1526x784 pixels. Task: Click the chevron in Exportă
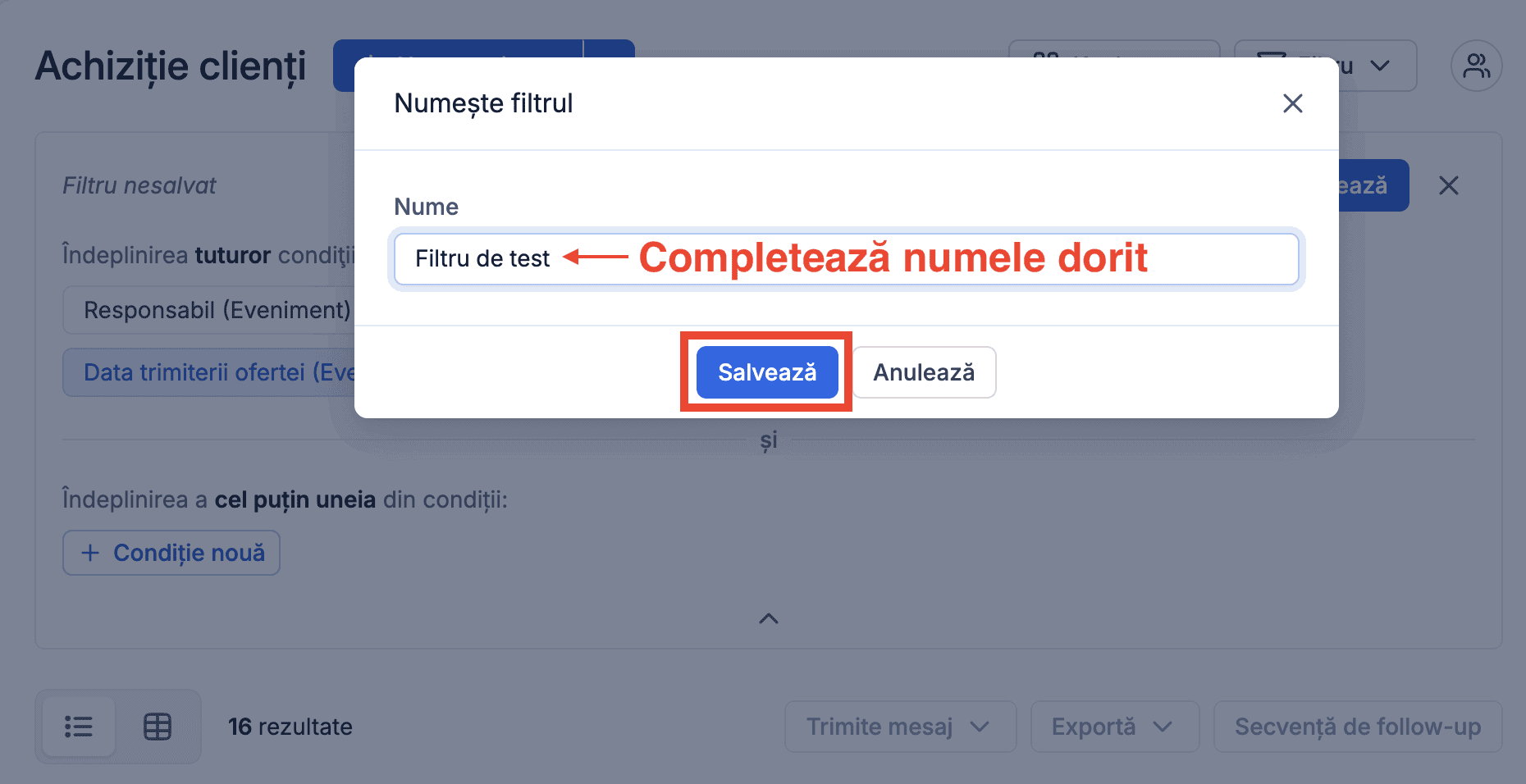[1163, 727]
